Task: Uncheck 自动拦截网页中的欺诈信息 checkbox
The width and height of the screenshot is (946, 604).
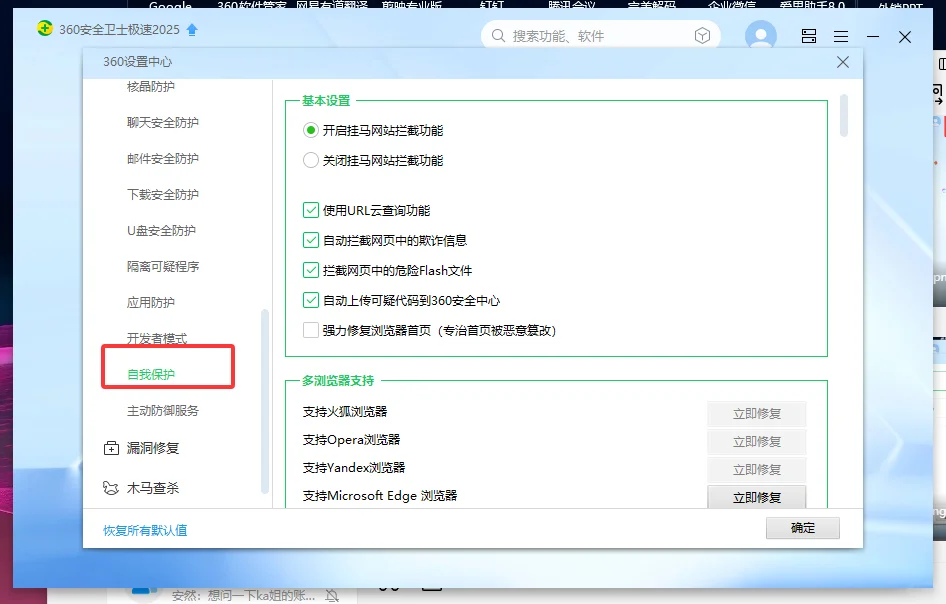Action: click(311, 240)
